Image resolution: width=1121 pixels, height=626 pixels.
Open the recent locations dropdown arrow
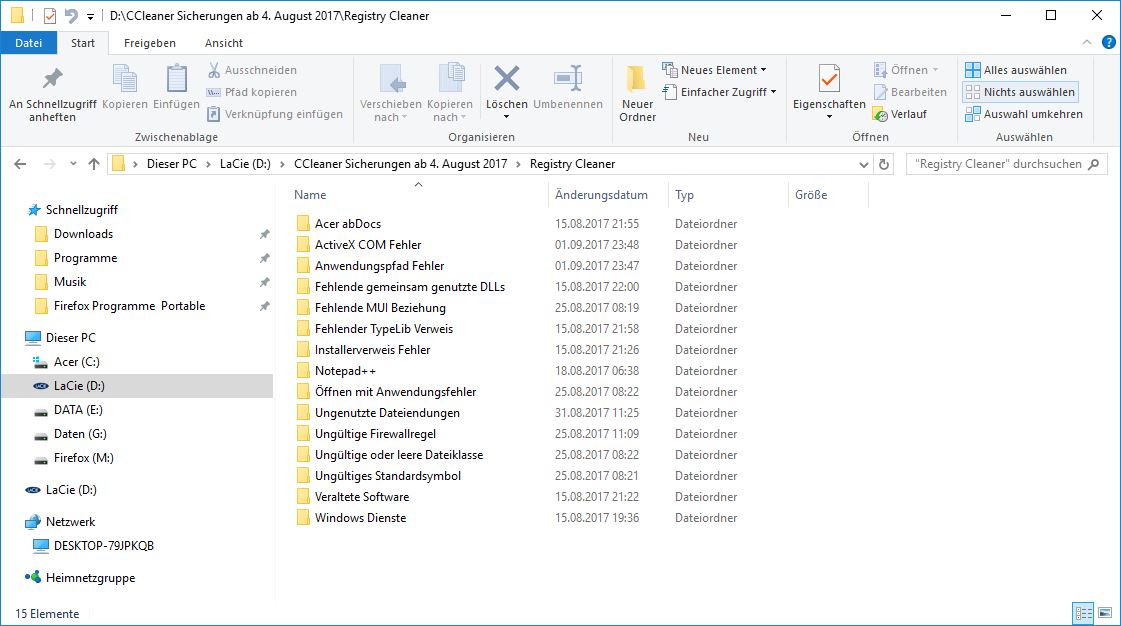coord(73,164)
